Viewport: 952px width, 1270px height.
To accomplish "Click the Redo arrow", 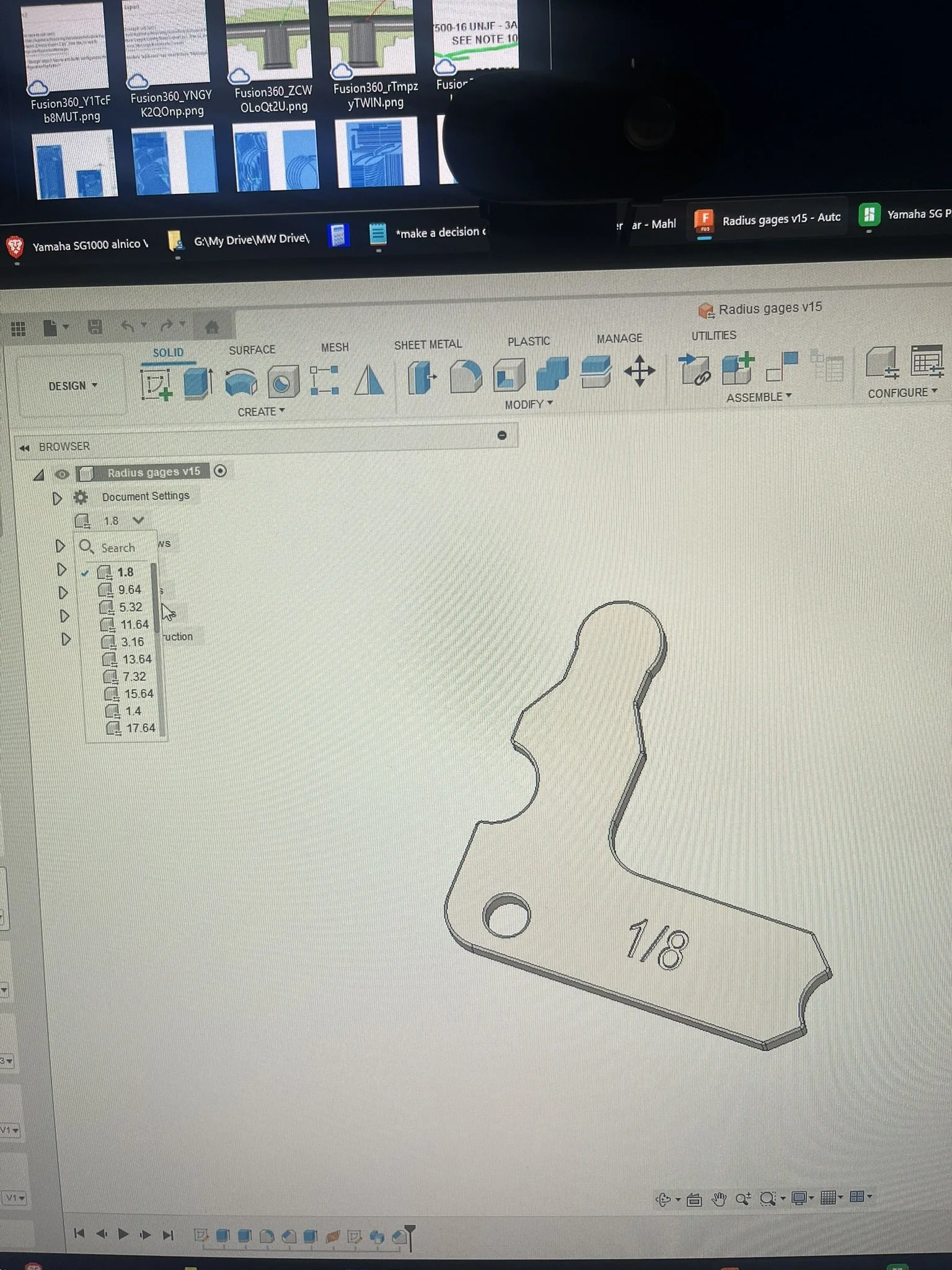I will pos(166,325).
